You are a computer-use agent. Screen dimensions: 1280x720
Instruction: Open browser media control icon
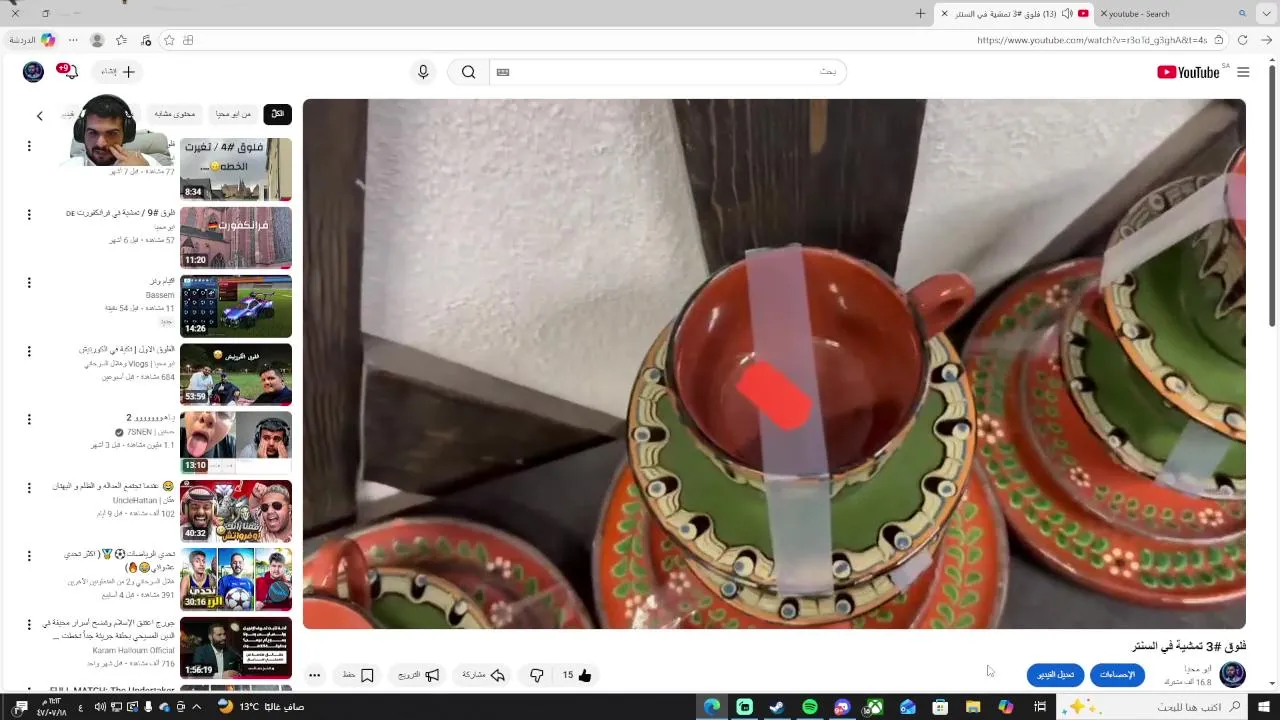pos(146,40)
